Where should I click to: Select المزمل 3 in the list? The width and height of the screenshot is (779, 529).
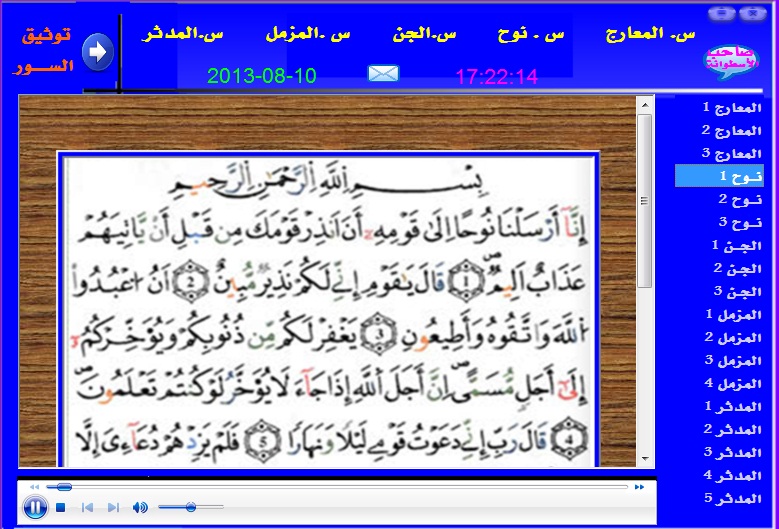(x=733, y=360)
